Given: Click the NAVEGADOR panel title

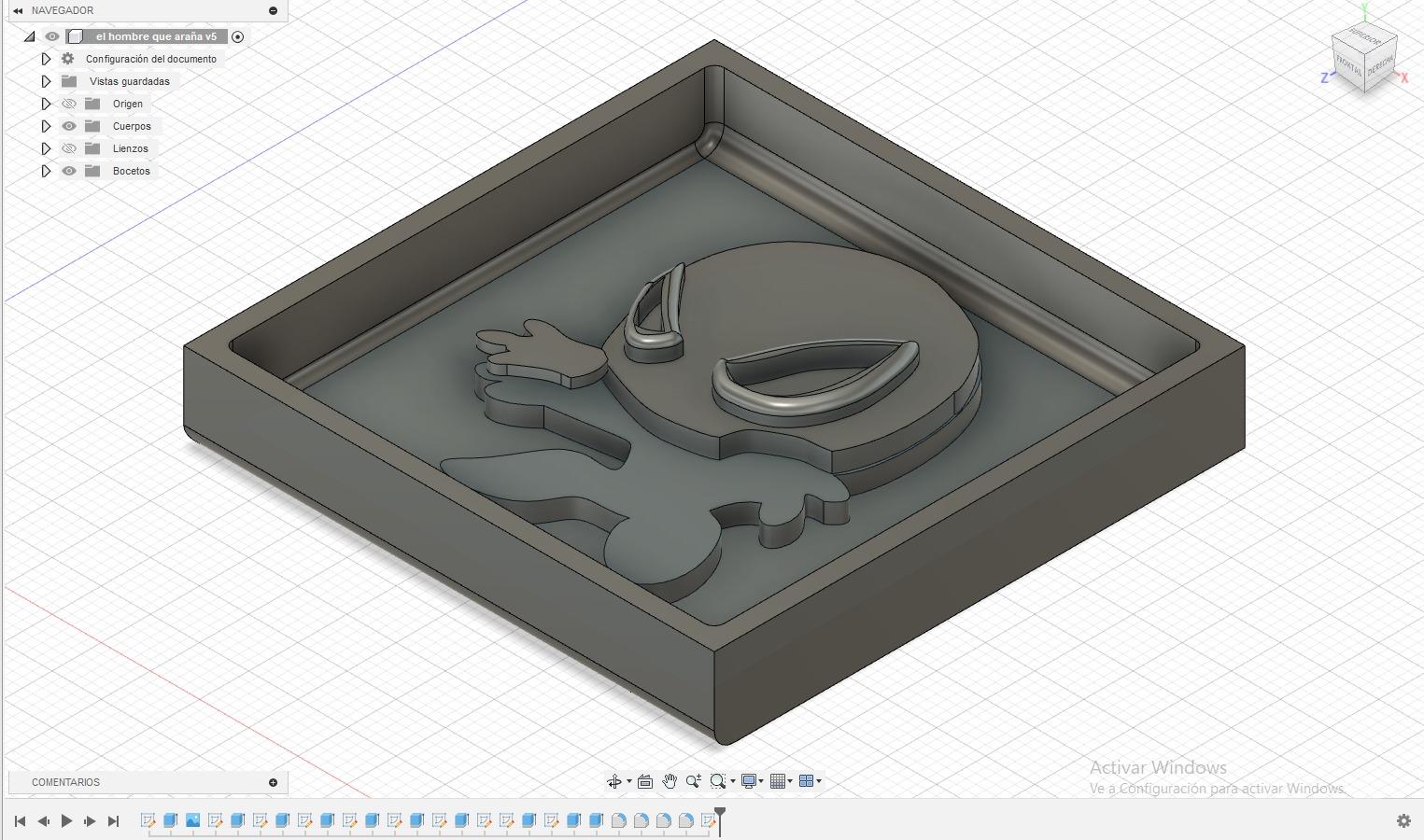Looking at the screenshot, I should [x=63, y=10].
